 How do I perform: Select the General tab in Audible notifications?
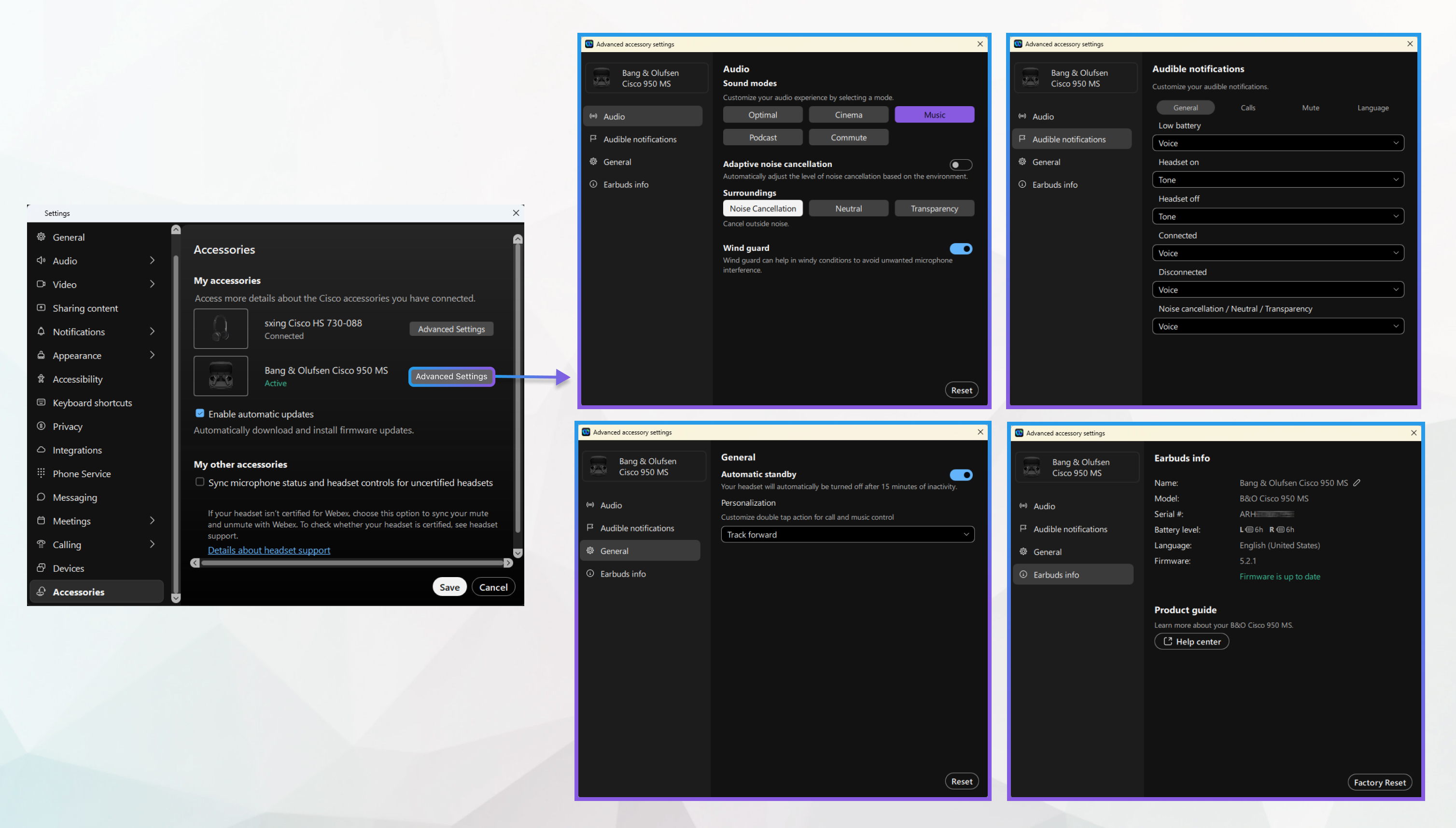[1185, 108]
